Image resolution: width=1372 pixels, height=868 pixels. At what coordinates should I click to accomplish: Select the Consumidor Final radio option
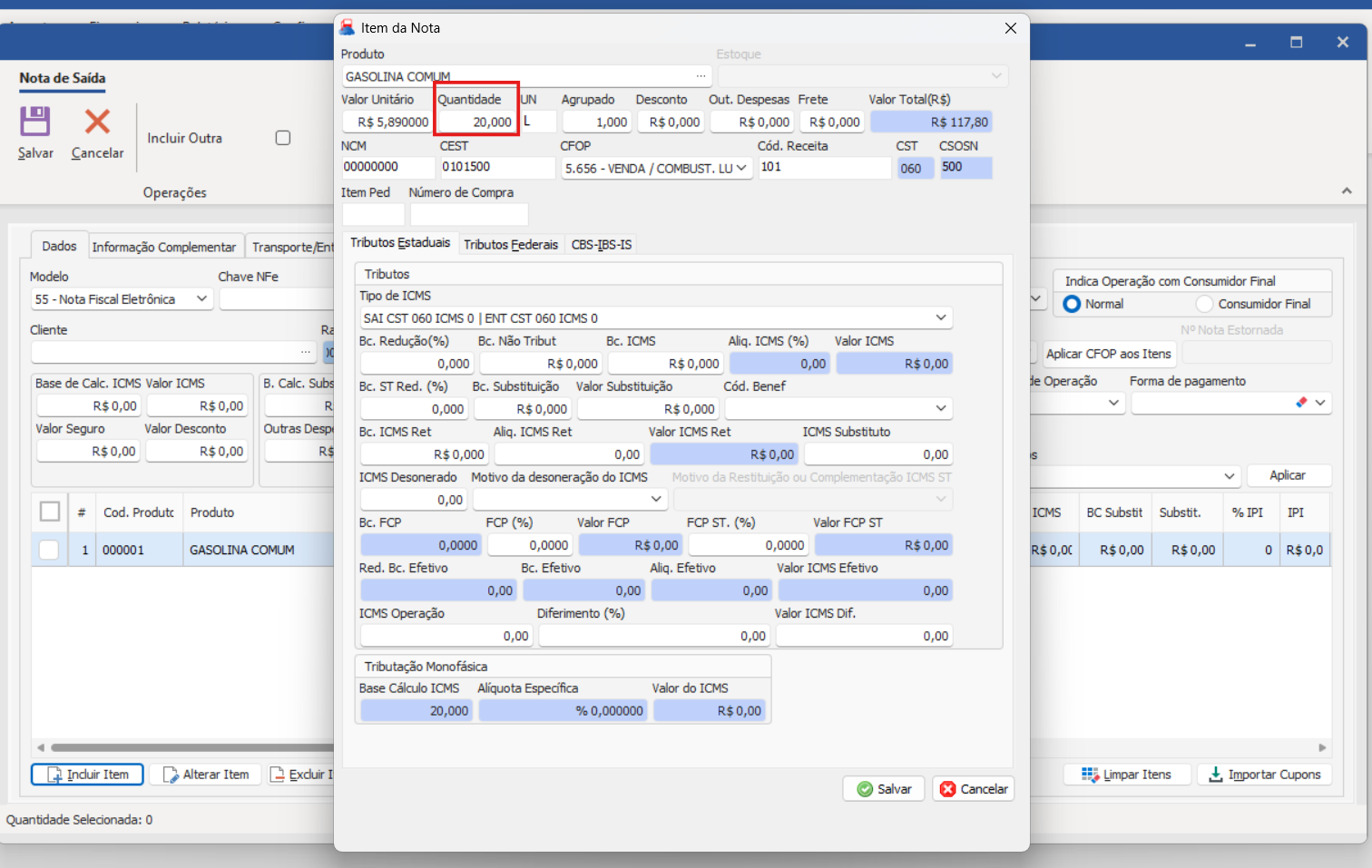tap(1205, 304)
